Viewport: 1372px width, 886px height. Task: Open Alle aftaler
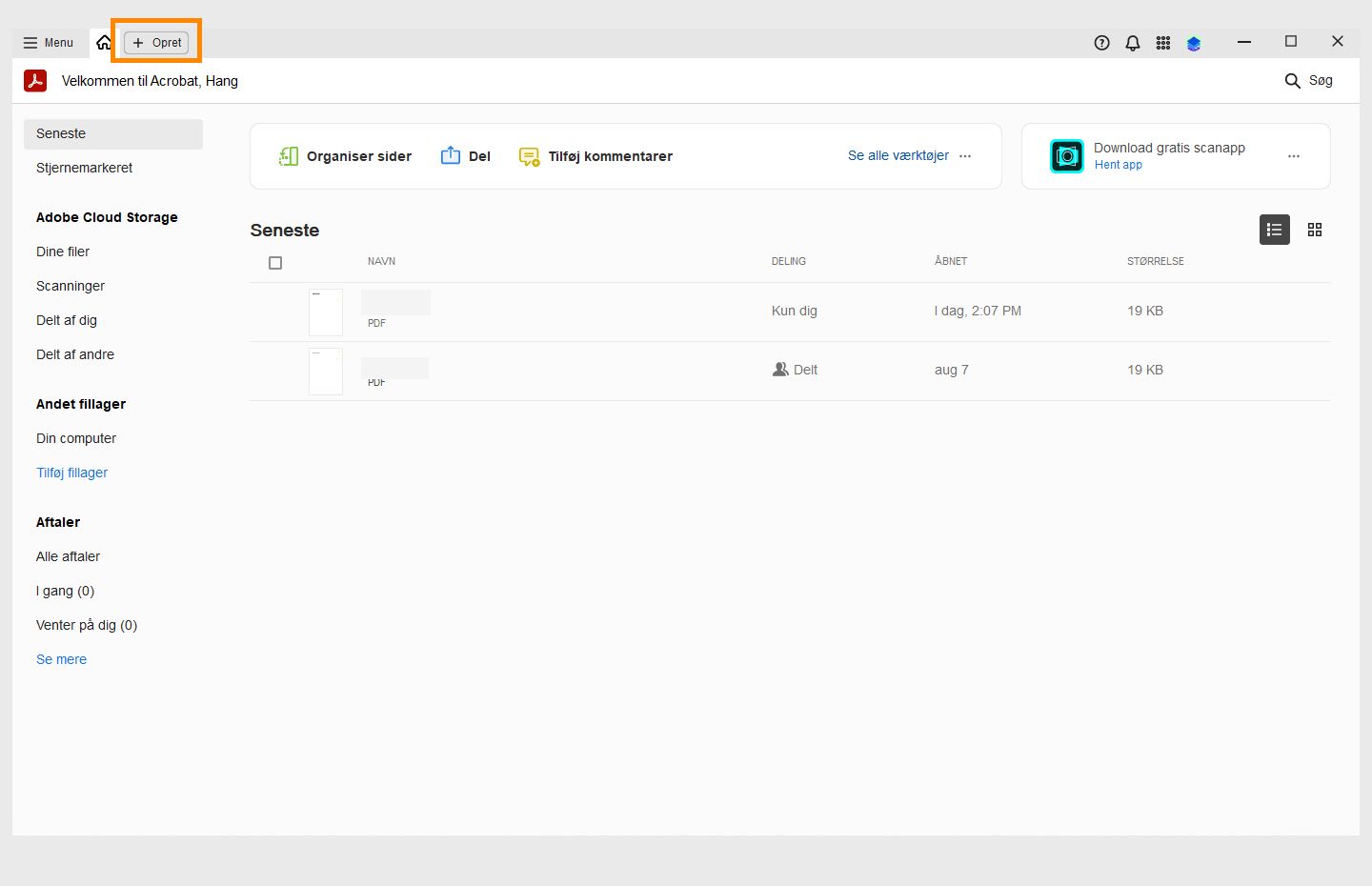click(68, 556)
